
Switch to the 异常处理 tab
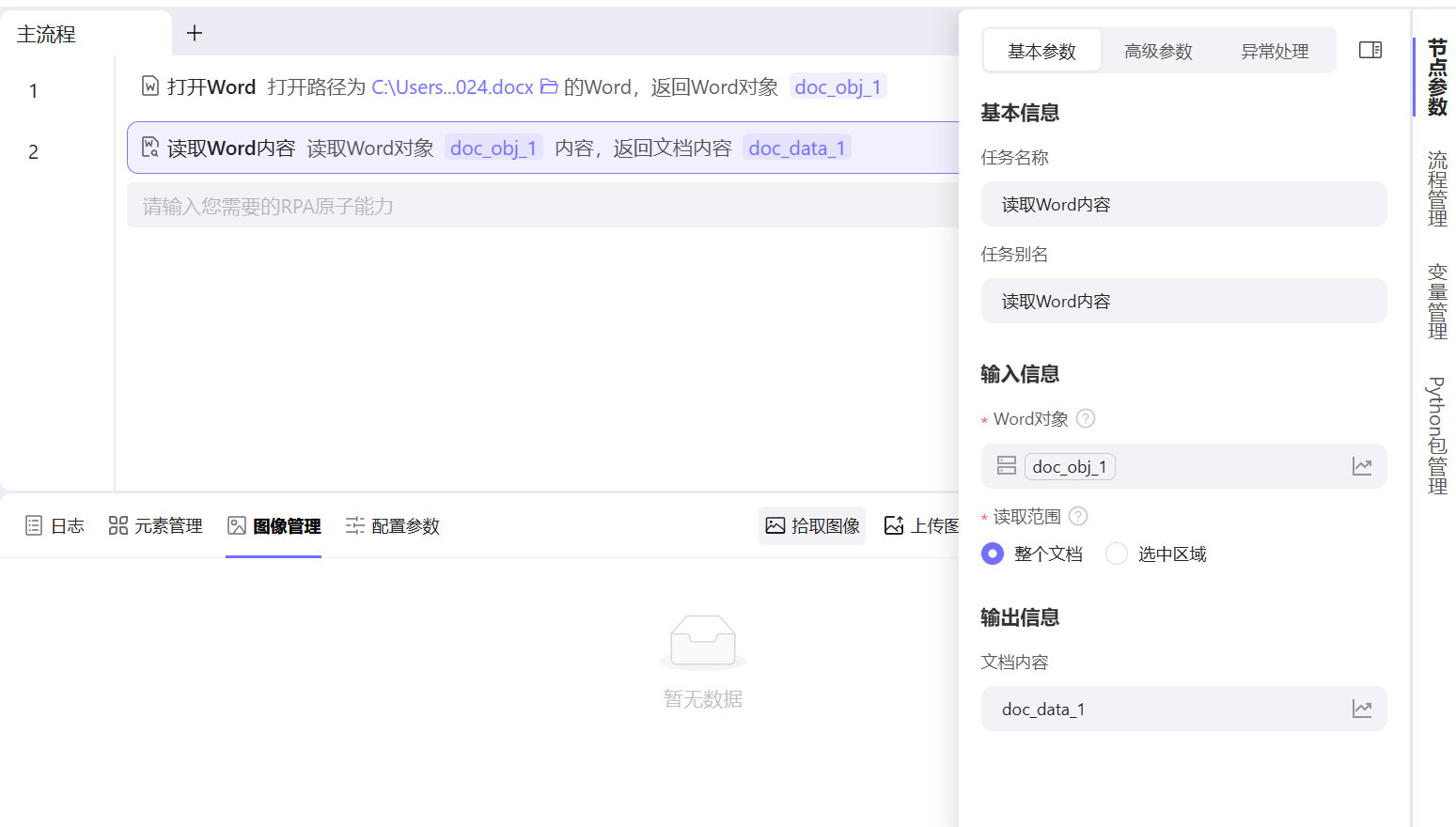pyautogui.click(x=1275, y=52)
